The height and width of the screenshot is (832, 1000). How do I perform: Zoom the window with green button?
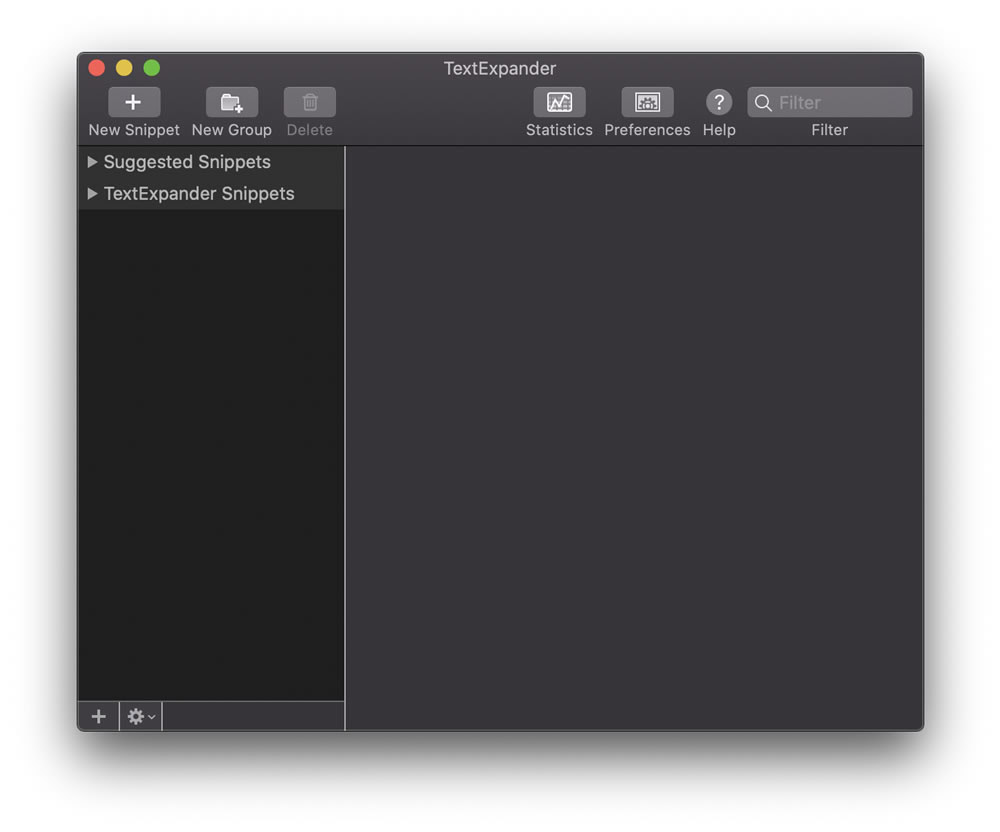coord(152,68)
